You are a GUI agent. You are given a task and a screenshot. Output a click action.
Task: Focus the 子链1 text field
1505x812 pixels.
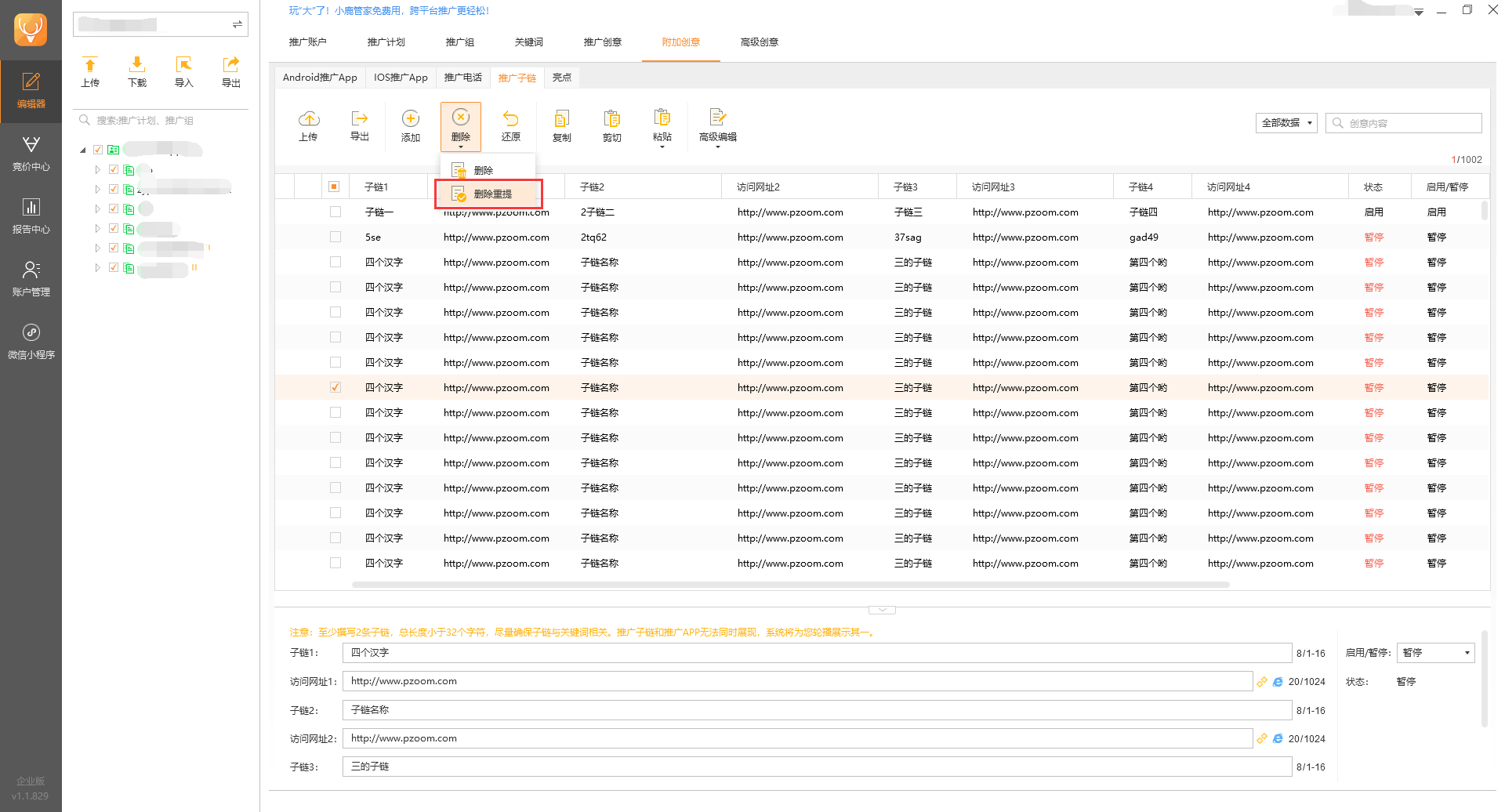coord(817,653)
